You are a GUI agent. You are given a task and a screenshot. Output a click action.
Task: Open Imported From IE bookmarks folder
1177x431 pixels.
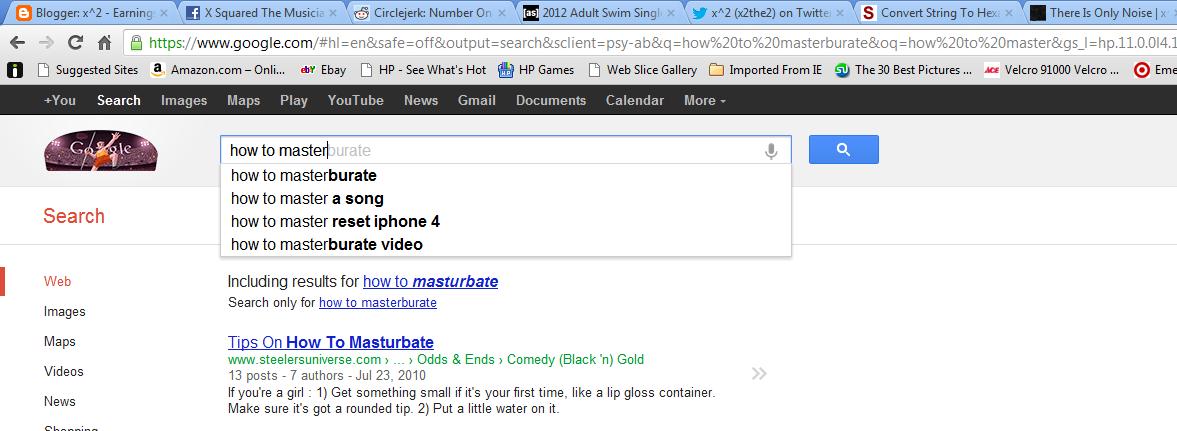[x=765, y=70]
